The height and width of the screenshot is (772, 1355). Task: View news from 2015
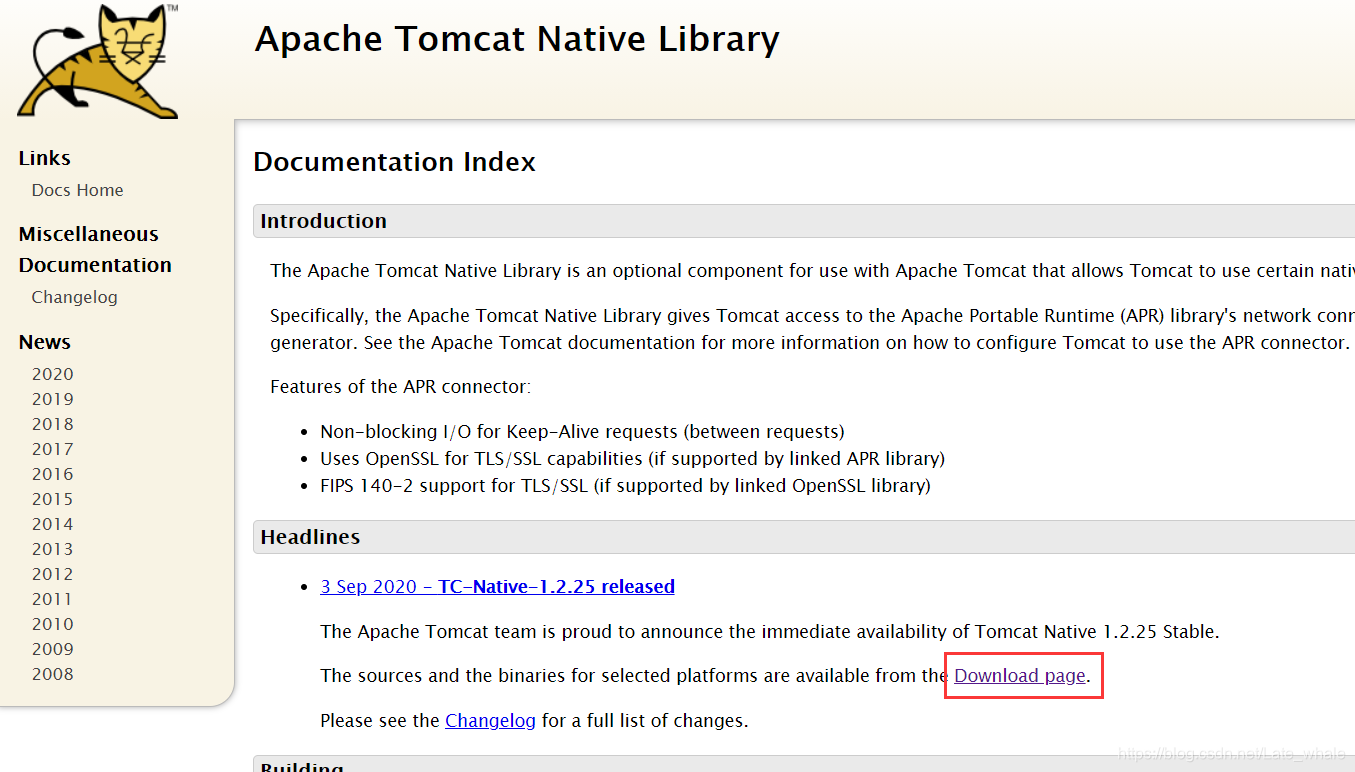(x=52, y=498)
